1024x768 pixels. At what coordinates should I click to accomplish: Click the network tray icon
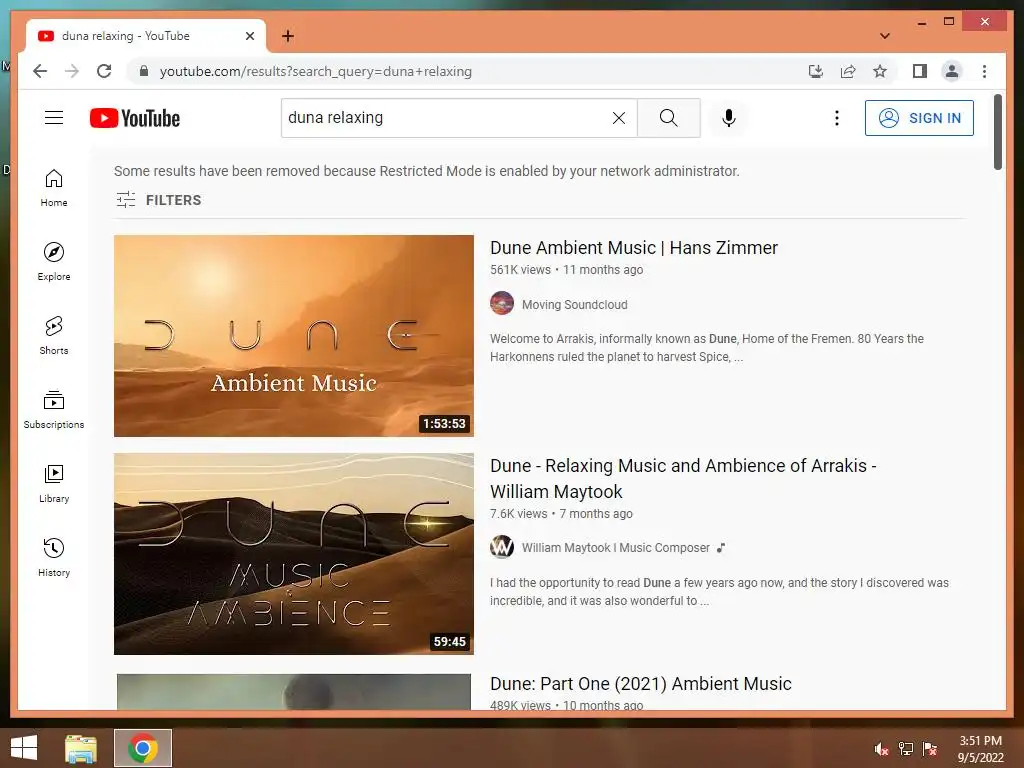coord(906,749)
